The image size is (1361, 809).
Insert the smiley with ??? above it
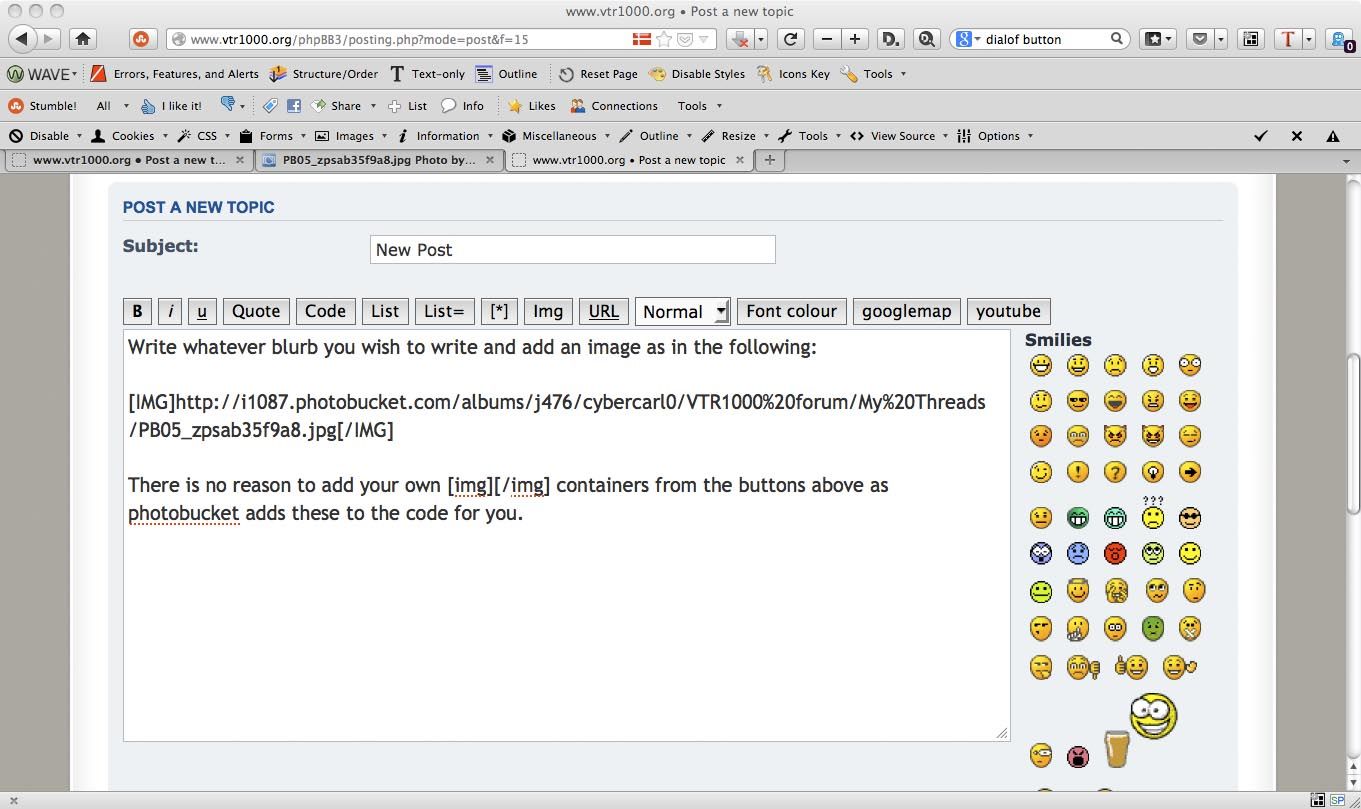click(1153, 514)
